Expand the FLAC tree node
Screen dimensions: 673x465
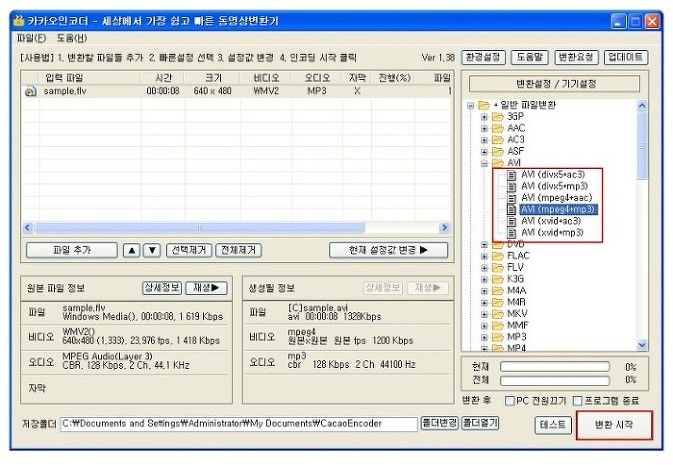click(x=484, y=257)
